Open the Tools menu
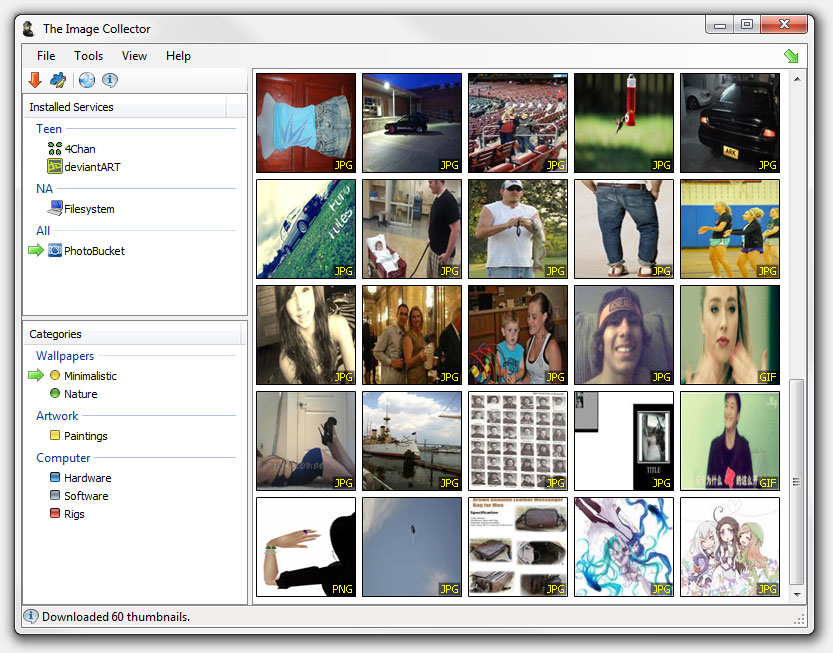 (88, 56)
